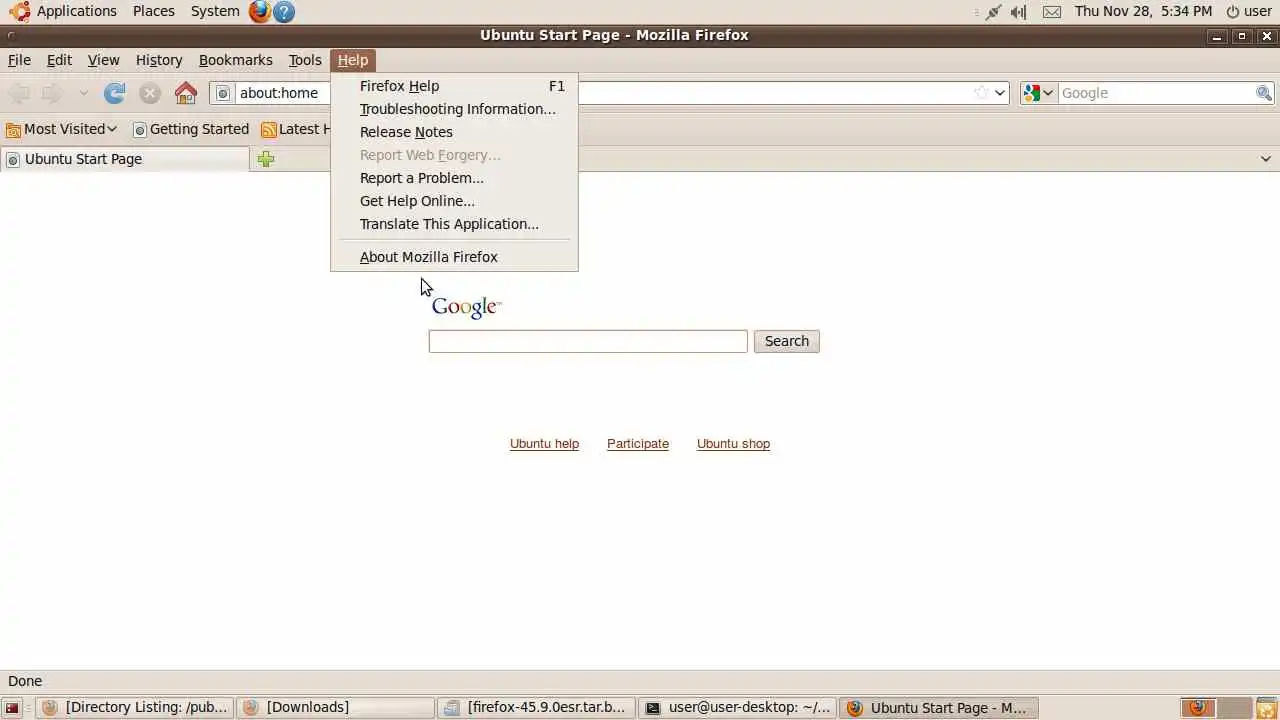Open the Getting Started bookmark
This screenshot has height=720, width=1280.
tap(191, 129)
